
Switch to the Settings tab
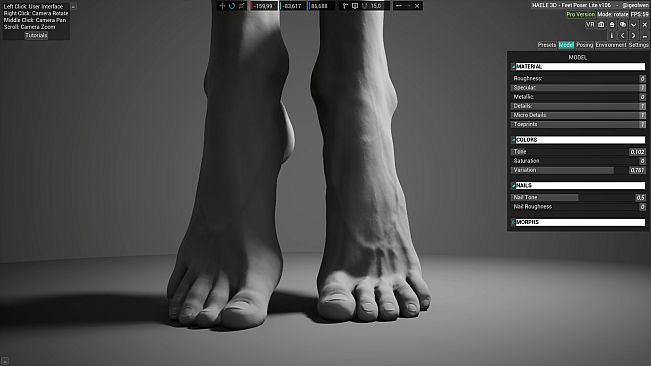click(638, 45)
